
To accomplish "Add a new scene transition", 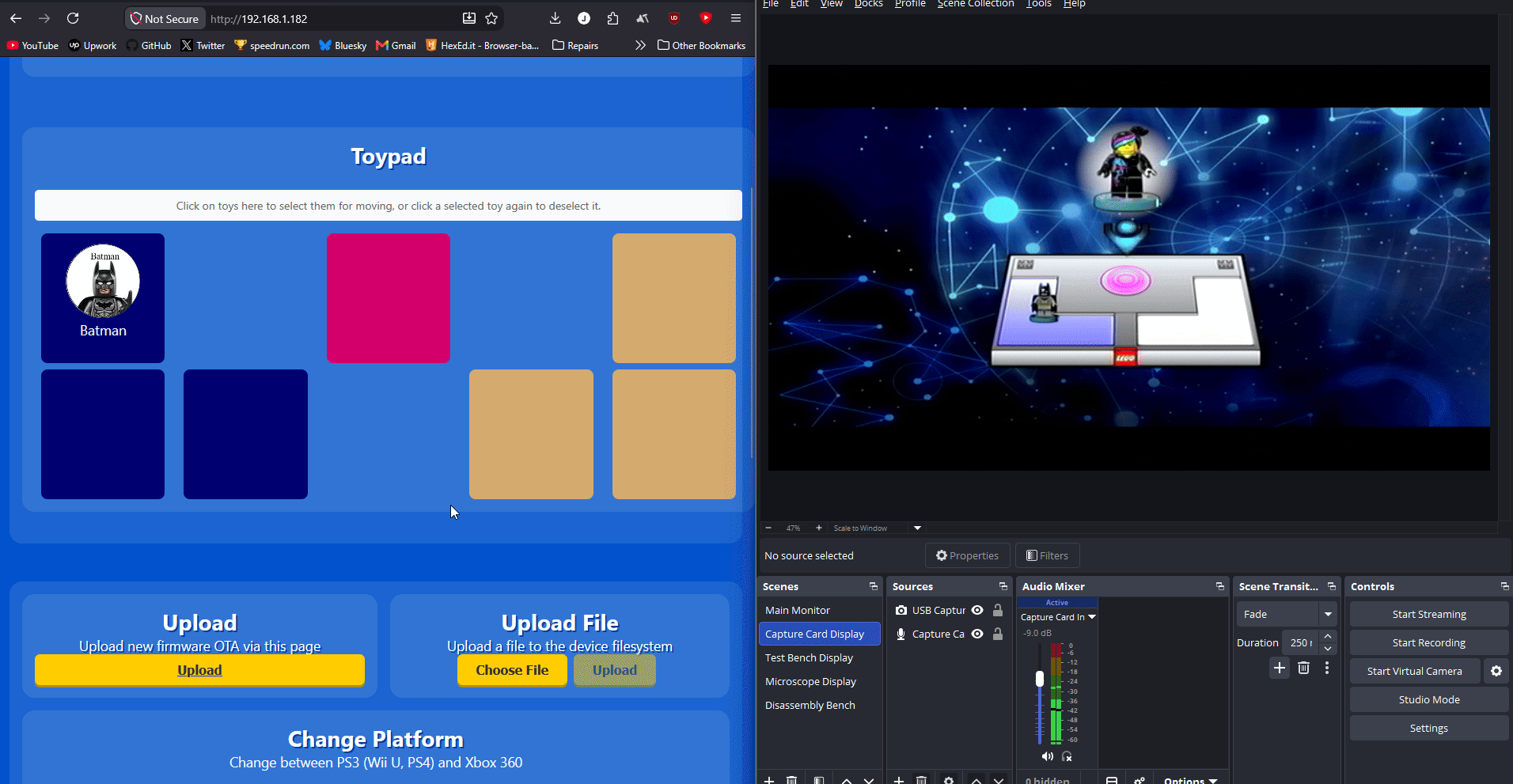I will 1280,668.
